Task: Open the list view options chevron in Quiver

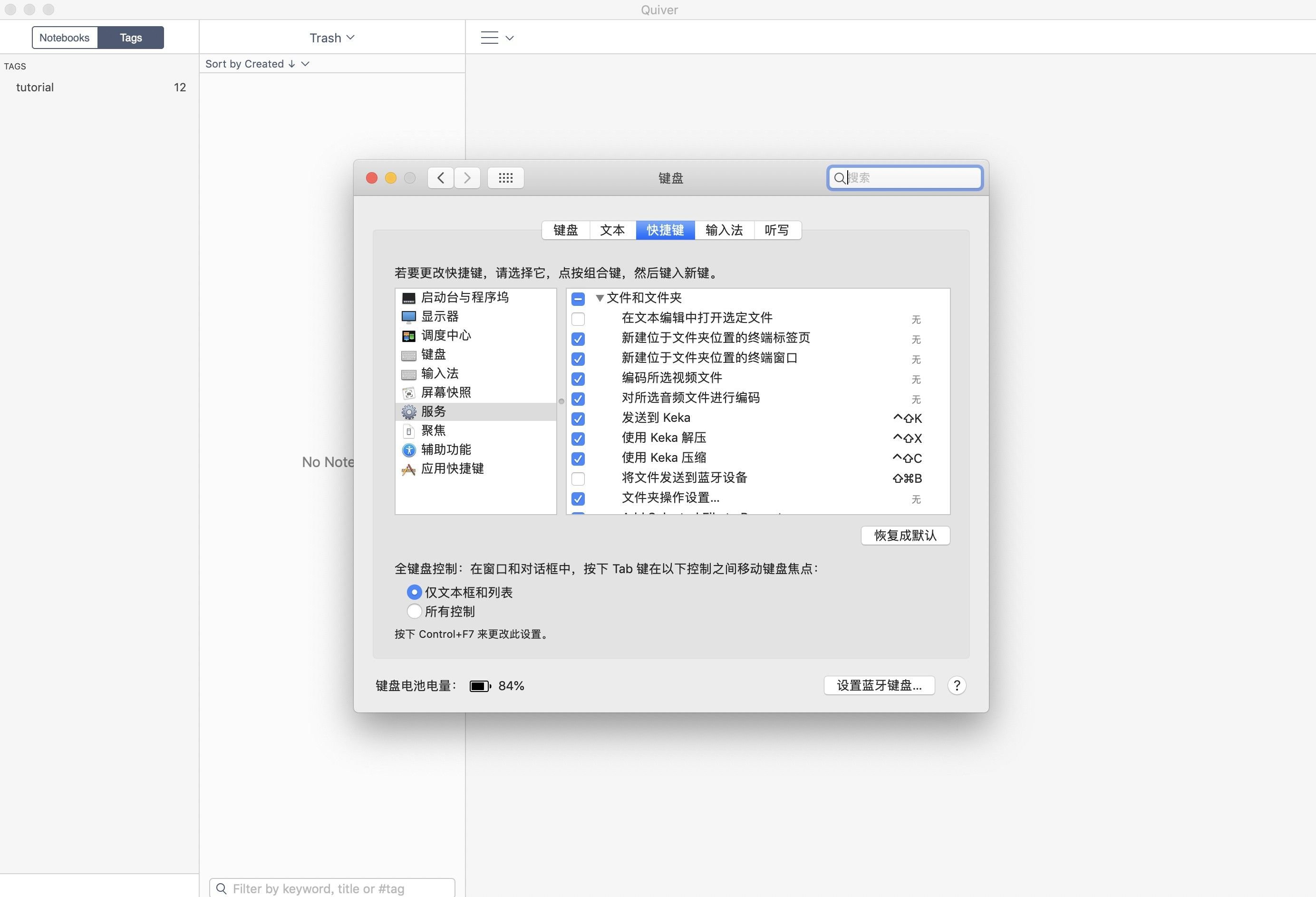Action: pyautogui.click(x=510, y=38)
